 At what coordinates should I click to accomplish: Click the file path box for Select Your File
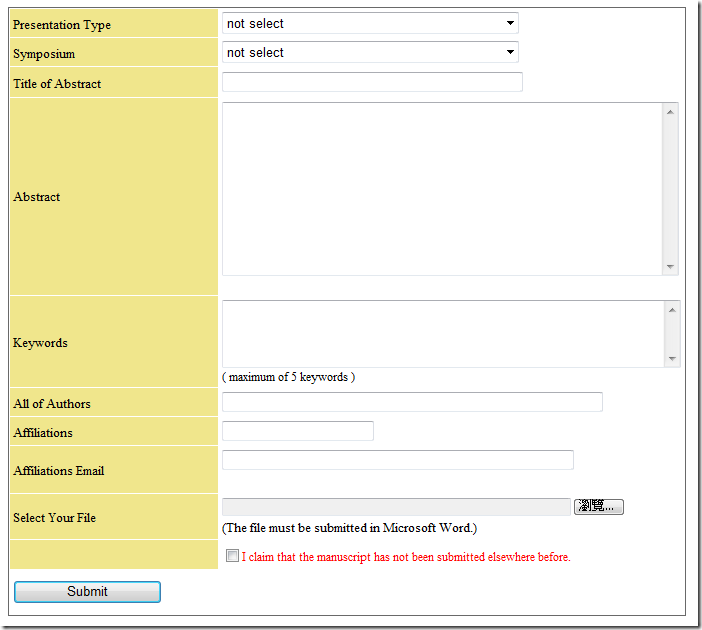[395, 507]
